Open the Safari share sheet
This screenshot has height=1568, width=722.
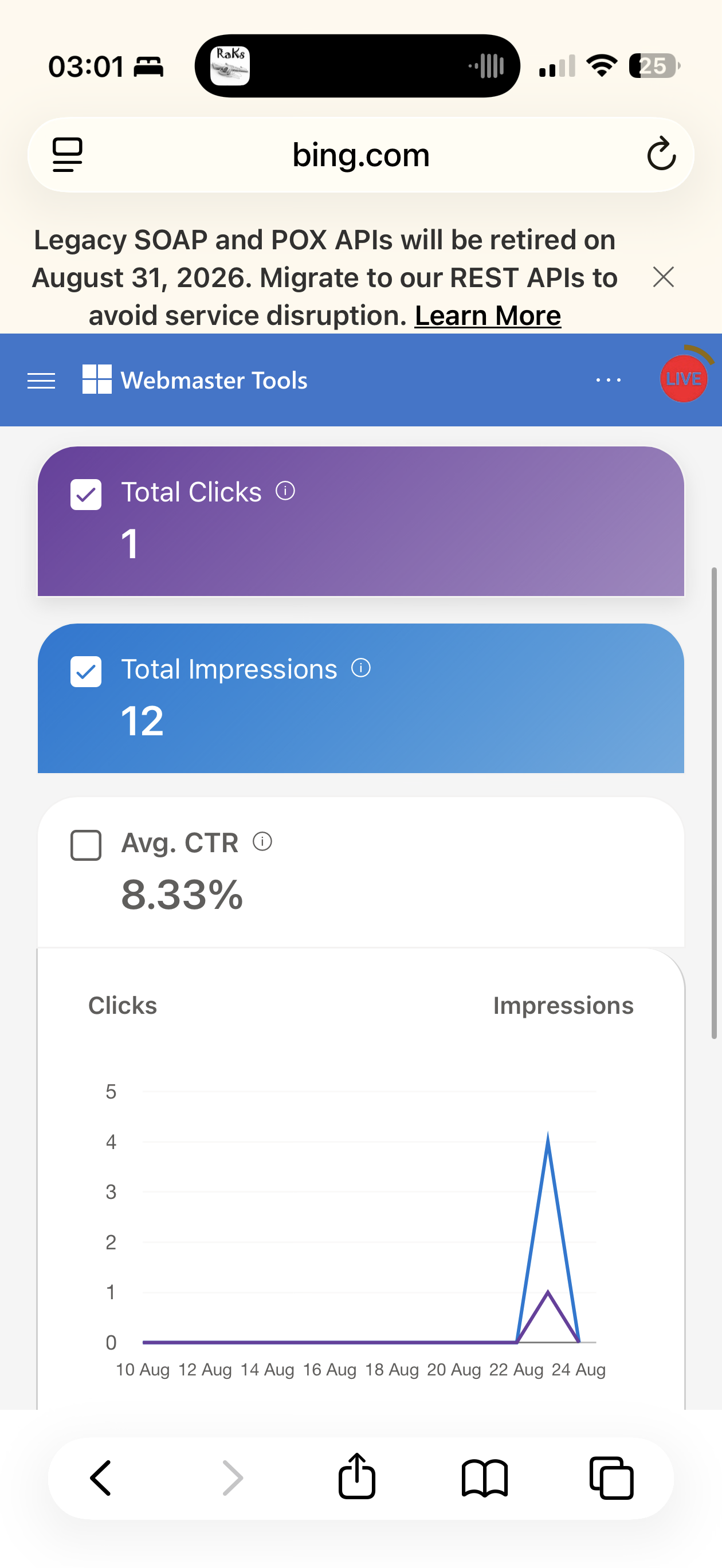click(357, 1476)
